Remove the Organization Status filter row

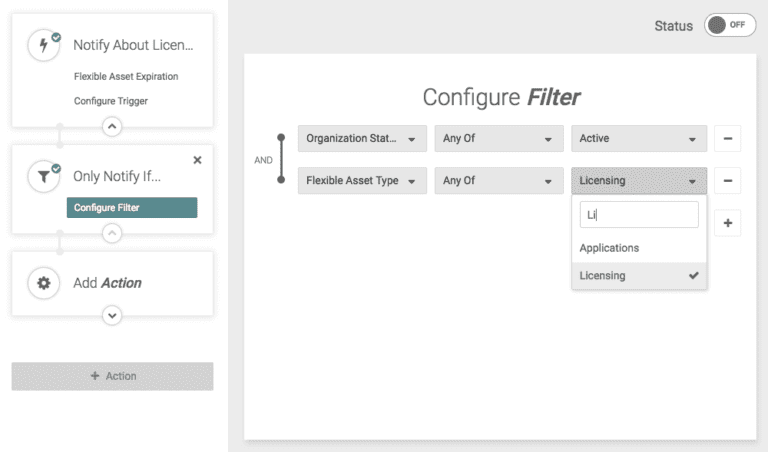(727, 139)
